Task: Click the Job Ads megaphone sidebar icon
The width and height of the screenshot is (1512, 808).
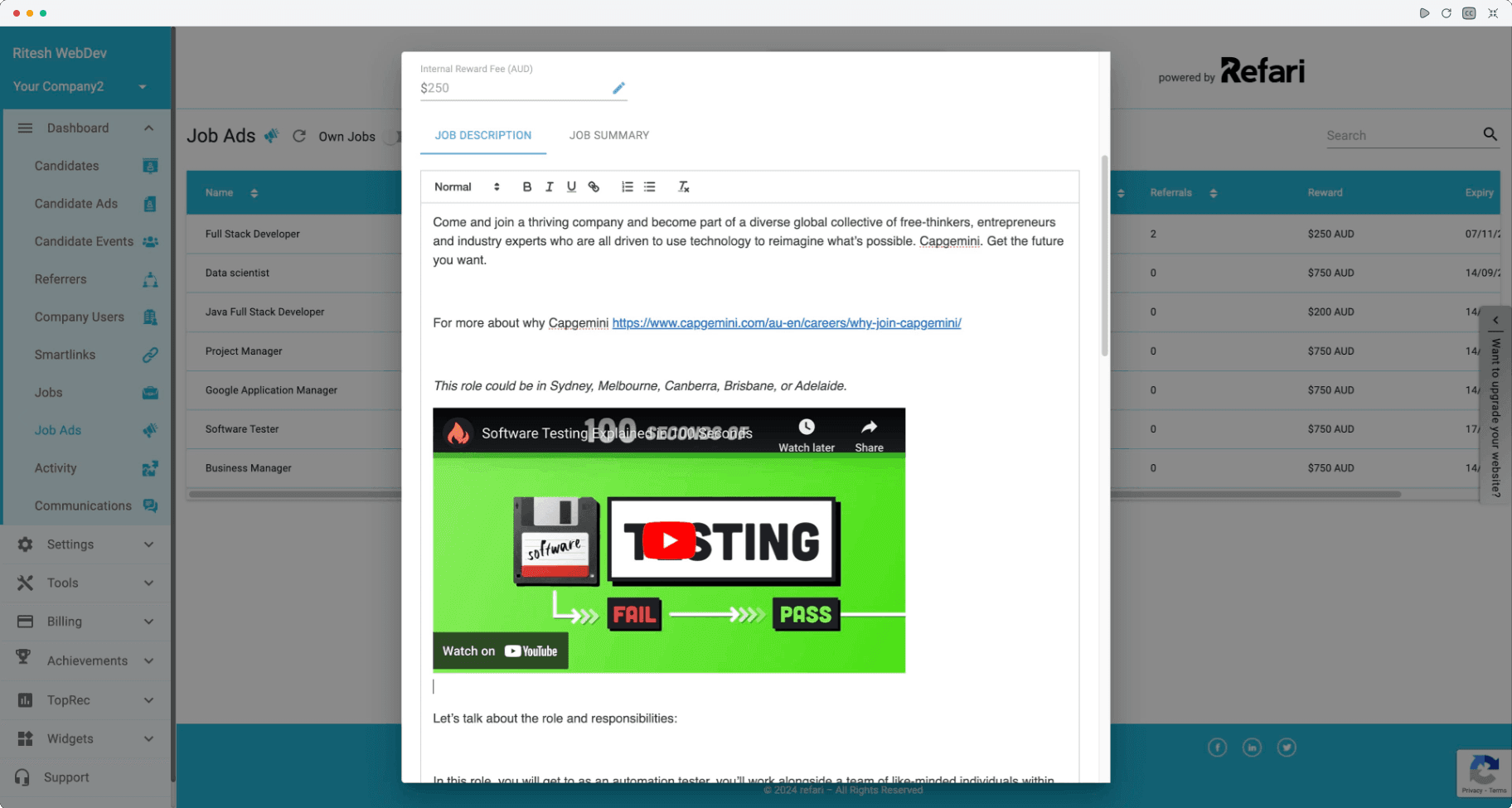Action: [x=150, y=430]
